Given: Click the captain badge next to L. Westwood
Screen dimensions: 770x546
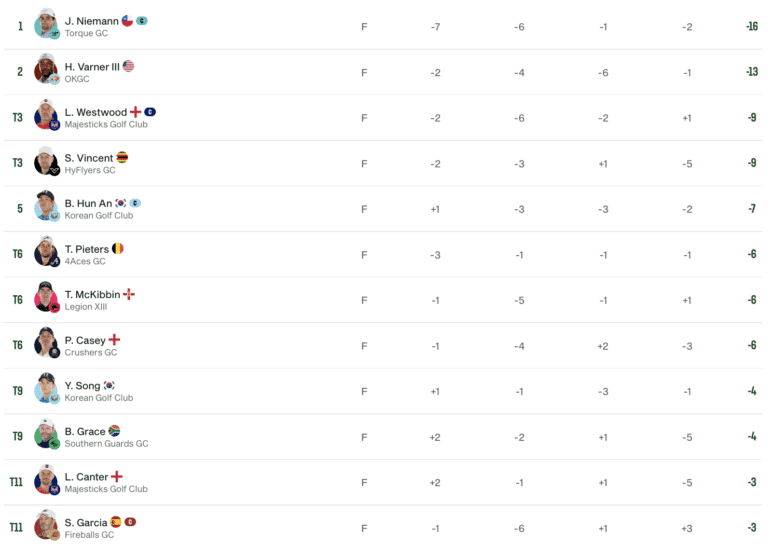Looking at the screenshot, I should (x=150, y=112).
